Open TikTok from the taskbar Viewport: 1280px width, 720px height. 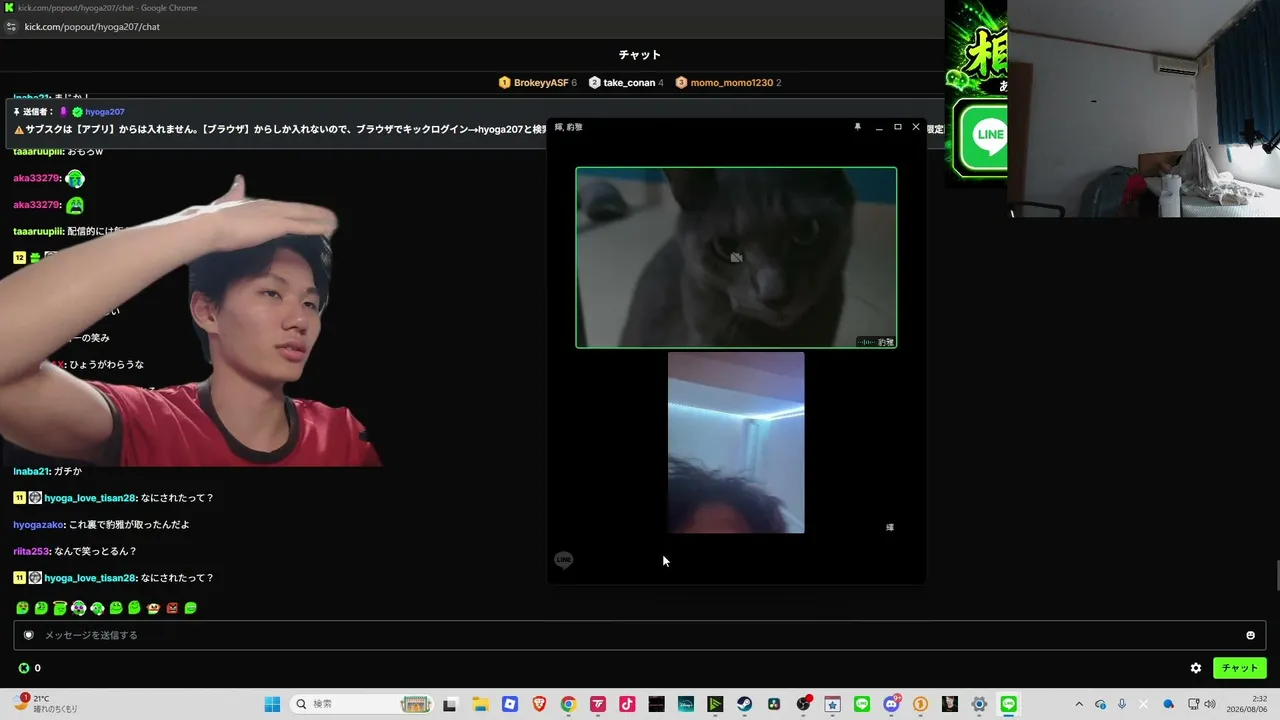pos(627,704)
